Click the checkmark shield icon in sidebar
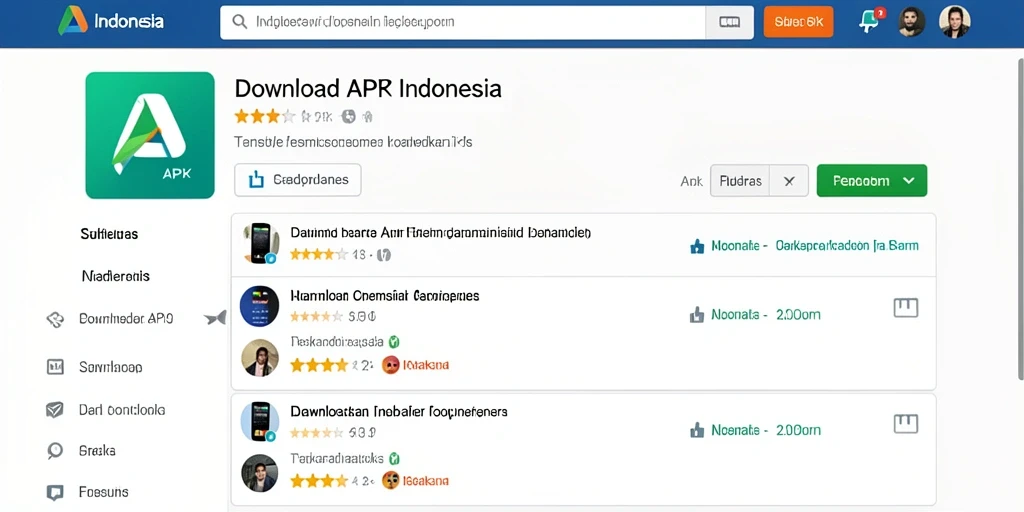This screenshot has height=512, width=1024. pyautogui.click(x=55, y=410)
